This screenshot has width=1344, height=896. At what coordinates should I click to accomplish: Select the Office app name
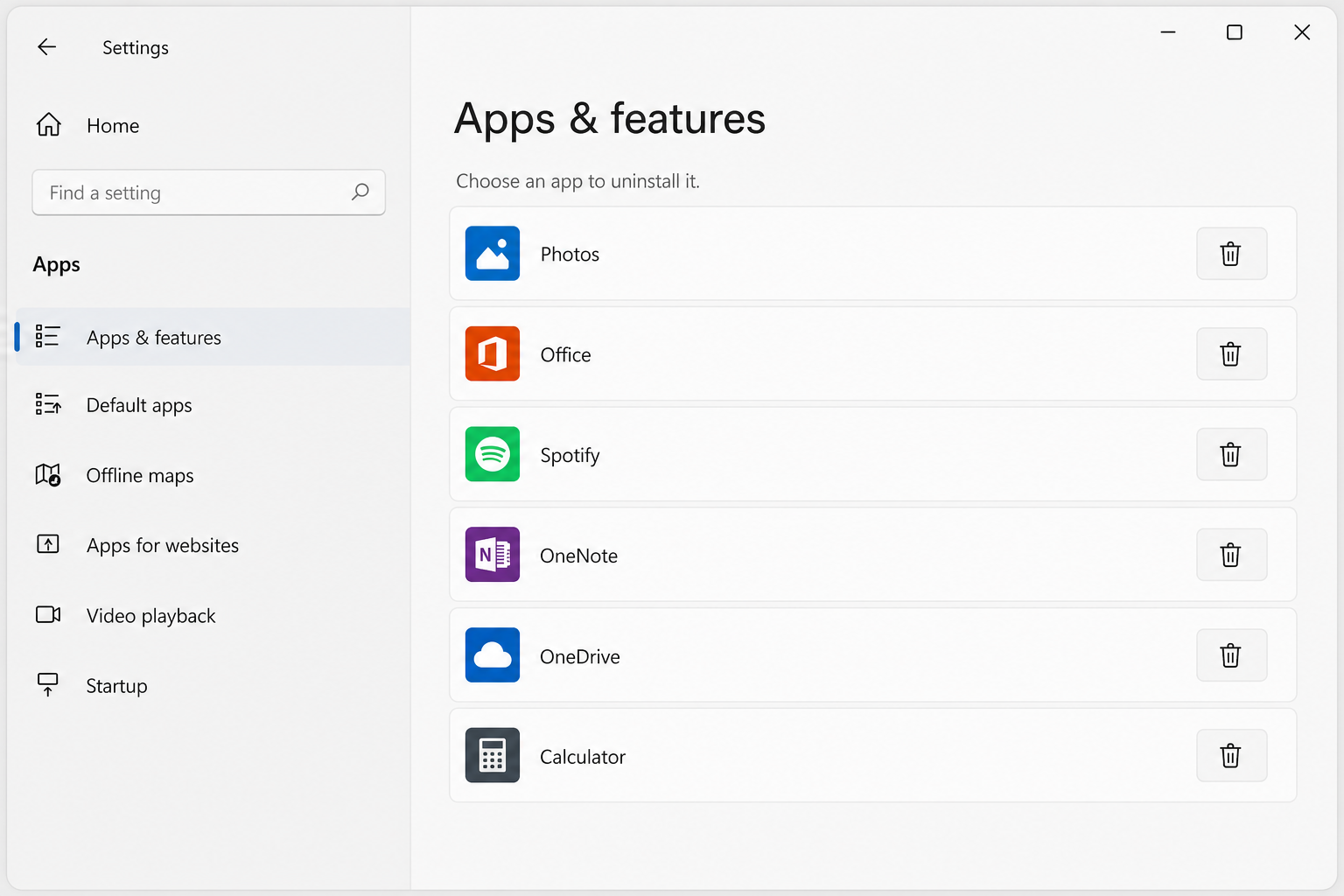[x=565, y=354]
